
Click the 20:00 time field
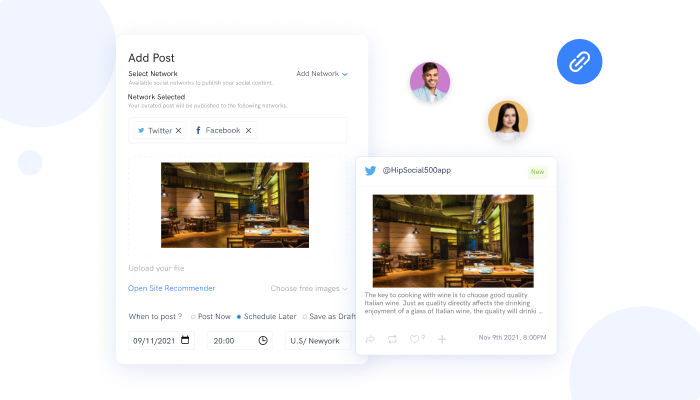coord(240,341)
